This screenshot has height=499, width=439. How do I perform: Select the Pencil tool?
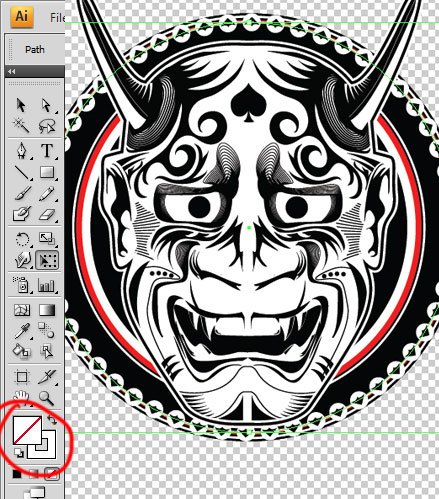(46, 193)
